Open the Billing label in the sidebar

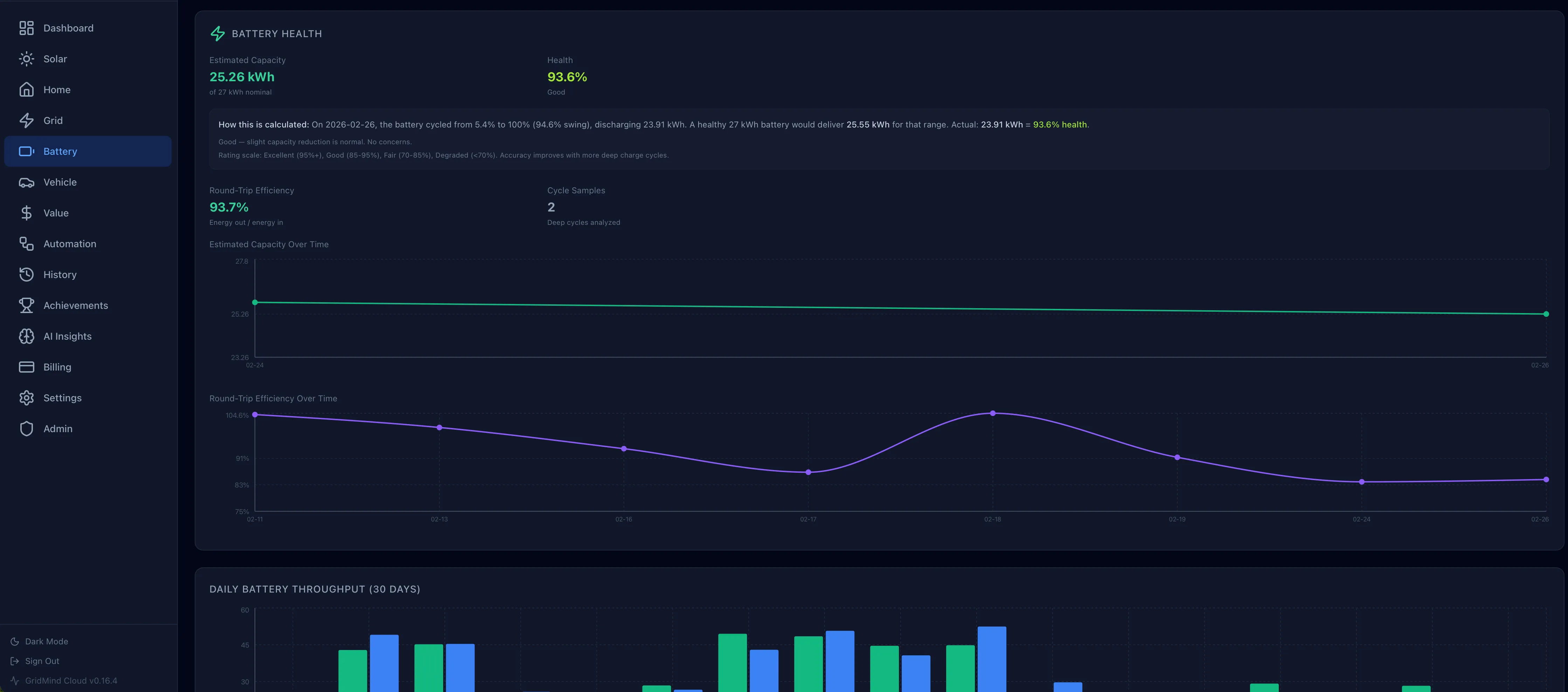click(x=57, y=367)
